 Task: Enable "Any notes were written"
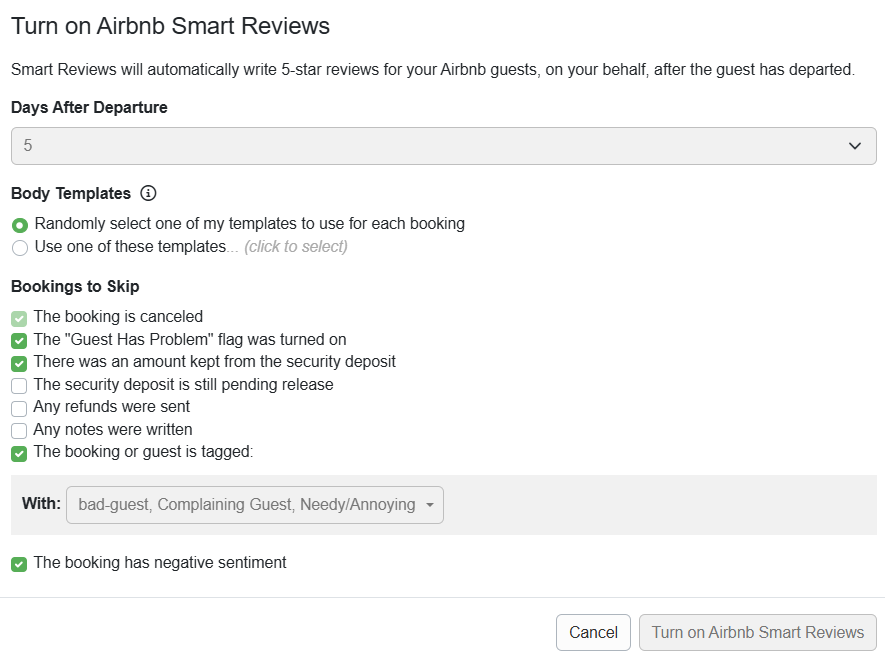17,429
